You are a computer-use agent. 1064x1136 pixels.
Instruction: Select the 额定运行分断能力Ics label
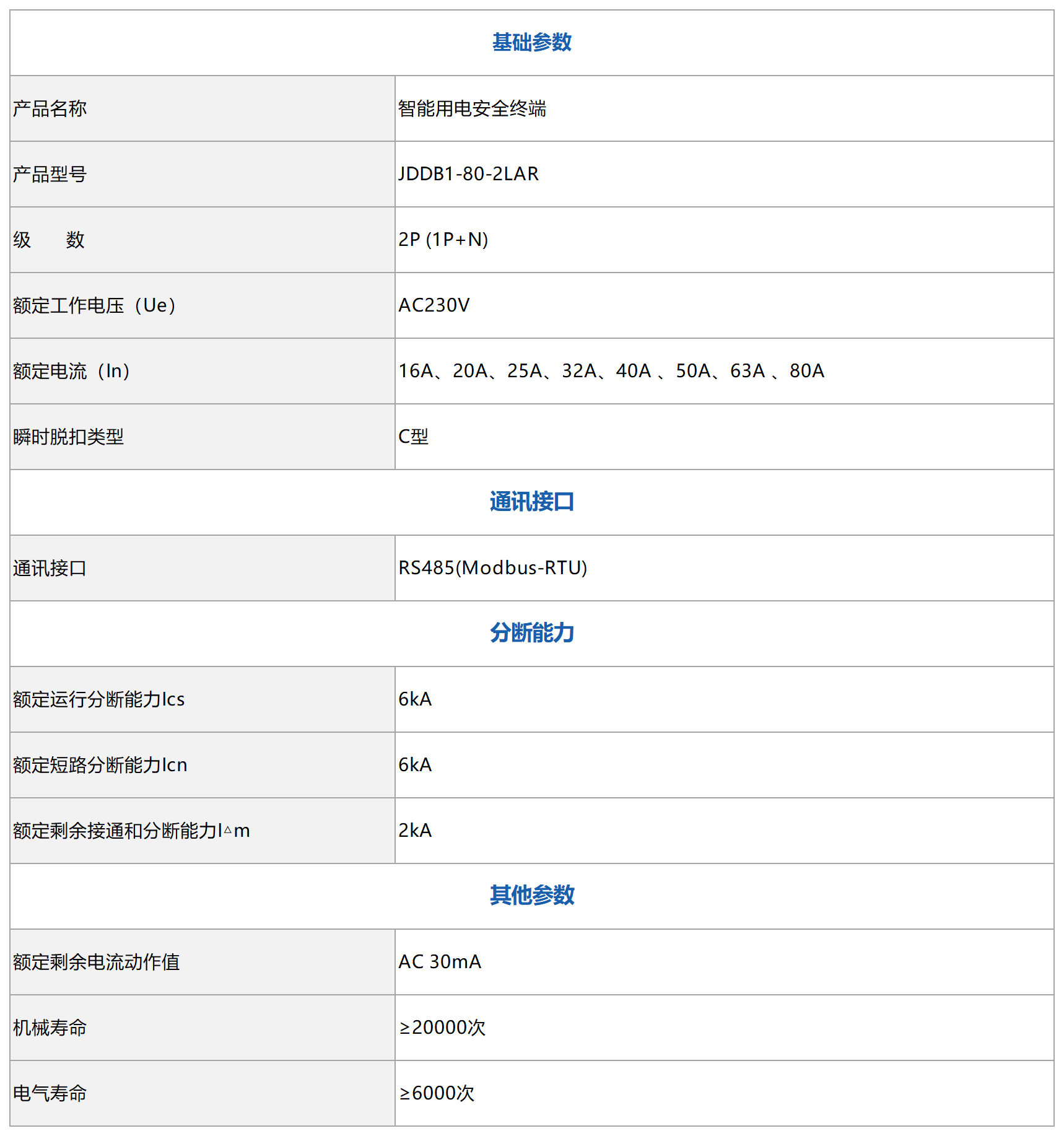tap(98, 699)
